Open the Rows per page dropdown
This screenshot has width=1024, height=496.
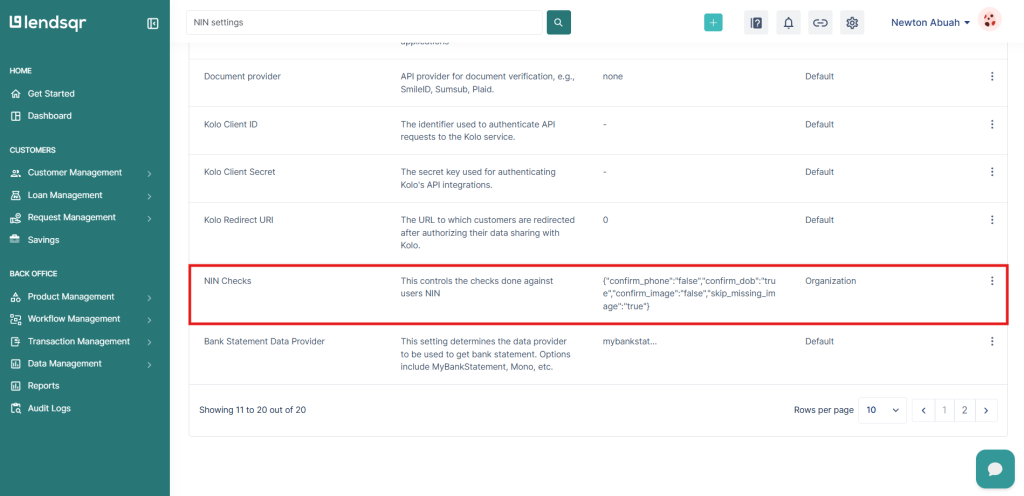click(x=883, y=410)
